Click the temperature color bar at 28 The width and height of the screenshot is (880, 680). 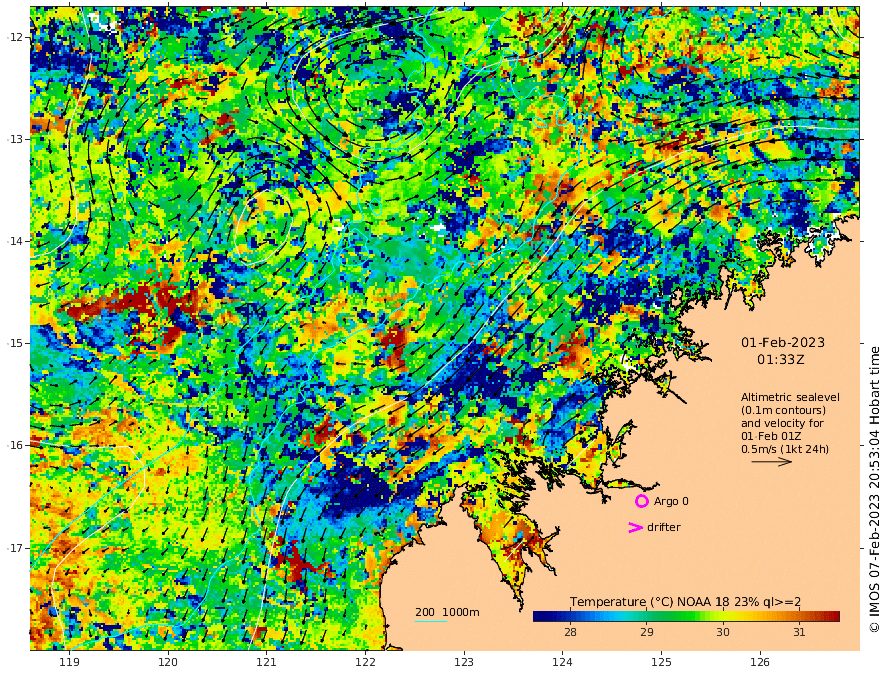pyautogui.click(x=570, y=617)
